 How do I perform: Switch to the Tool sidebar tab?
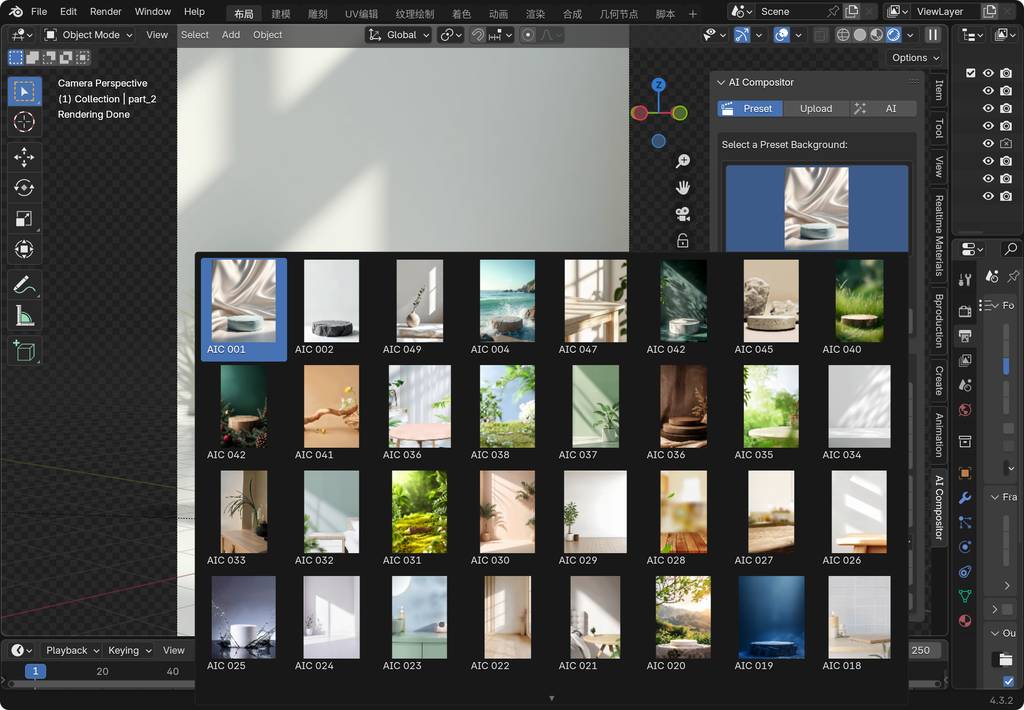click(x=938, y=128)
